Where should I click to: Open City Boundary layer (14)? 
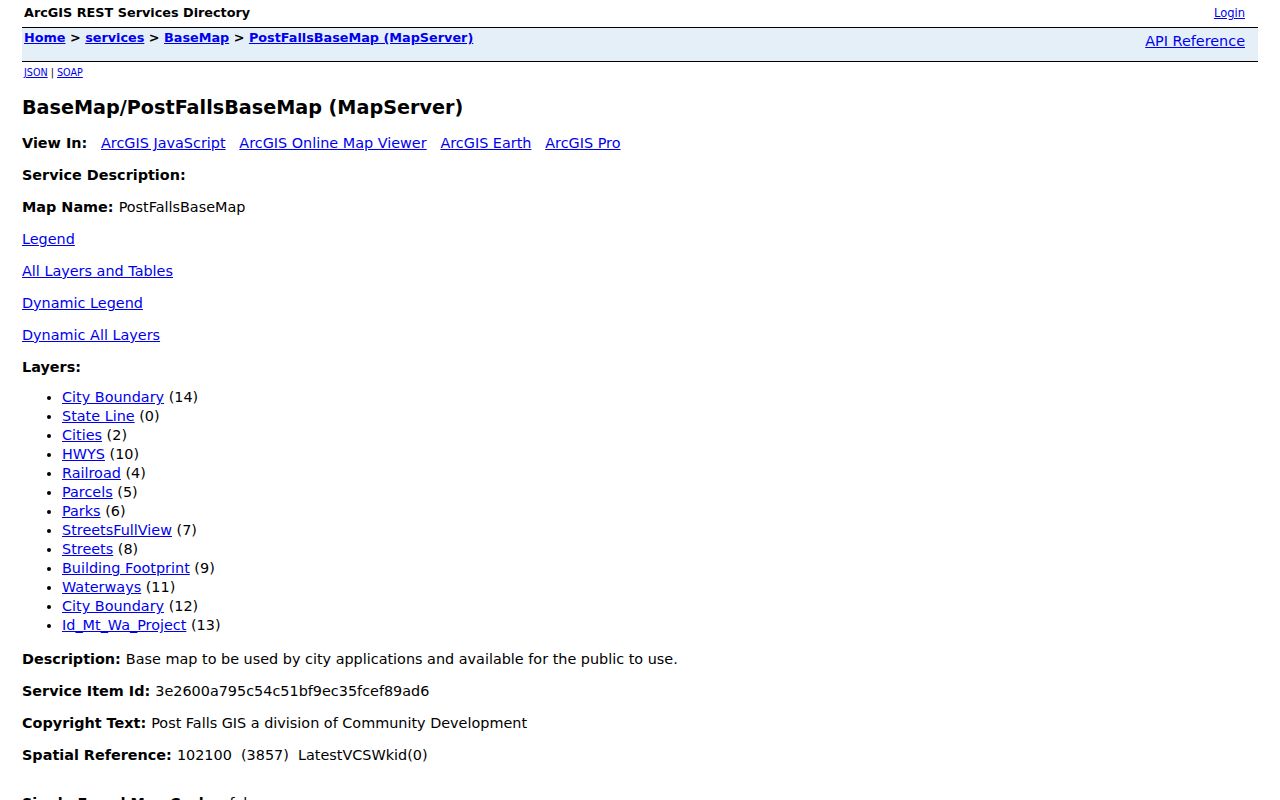pyautogui.click(x=113, y=397)
